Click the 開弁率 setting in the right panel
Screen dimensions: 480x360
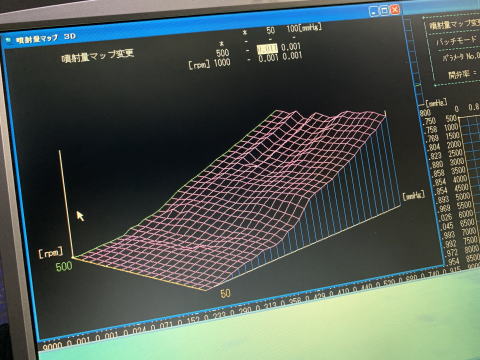coord(462,74)
